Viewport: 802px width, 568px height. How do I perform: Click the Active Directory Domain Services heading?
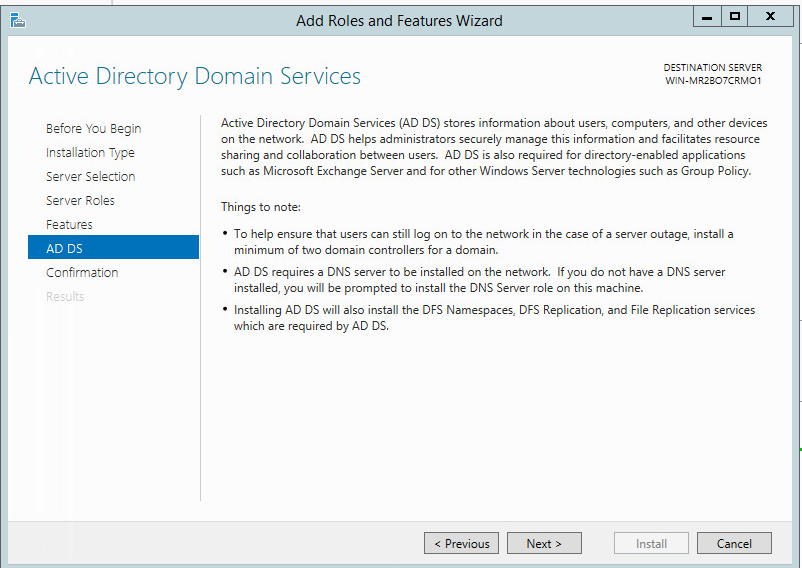pos(195,76)
